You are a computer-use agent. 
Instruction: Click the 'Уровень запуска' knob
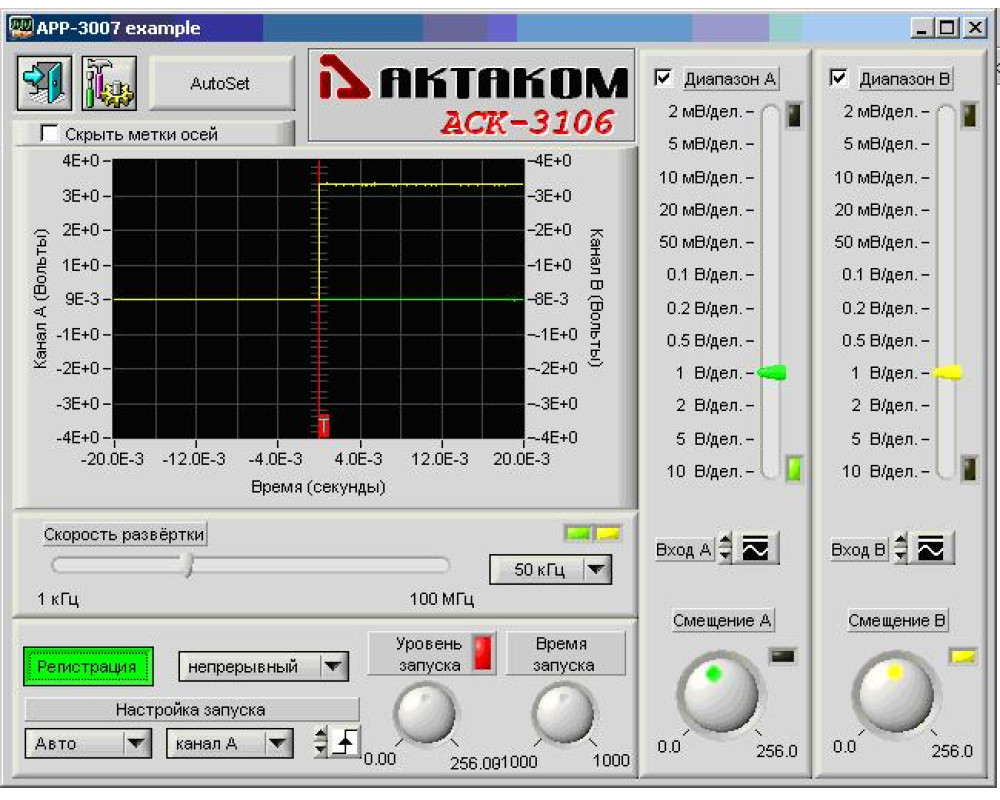(x=425, y=713)
